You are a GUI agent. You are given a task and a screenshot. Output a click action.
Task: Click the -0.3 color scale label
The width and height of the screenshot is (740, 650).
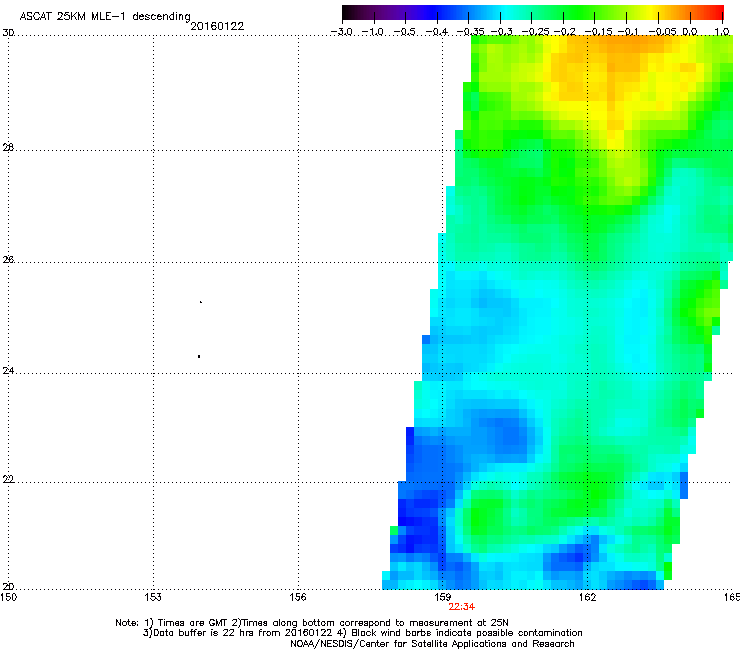(x=502, y=32)
